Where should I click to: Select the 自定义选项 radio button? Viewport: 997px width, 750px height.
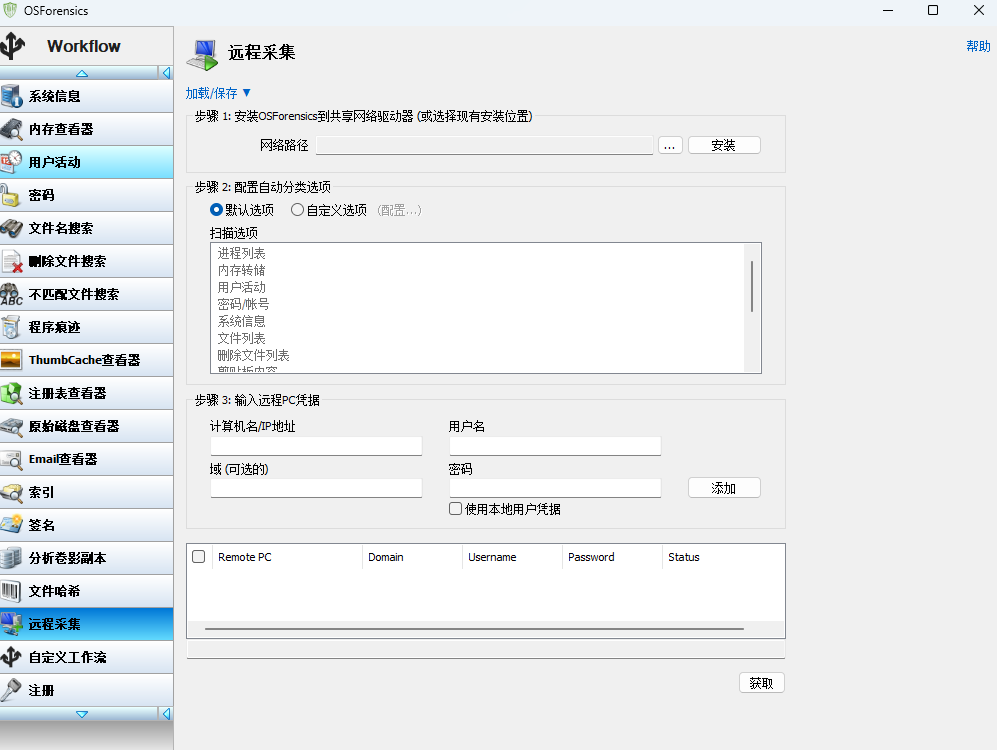point(297,210)
